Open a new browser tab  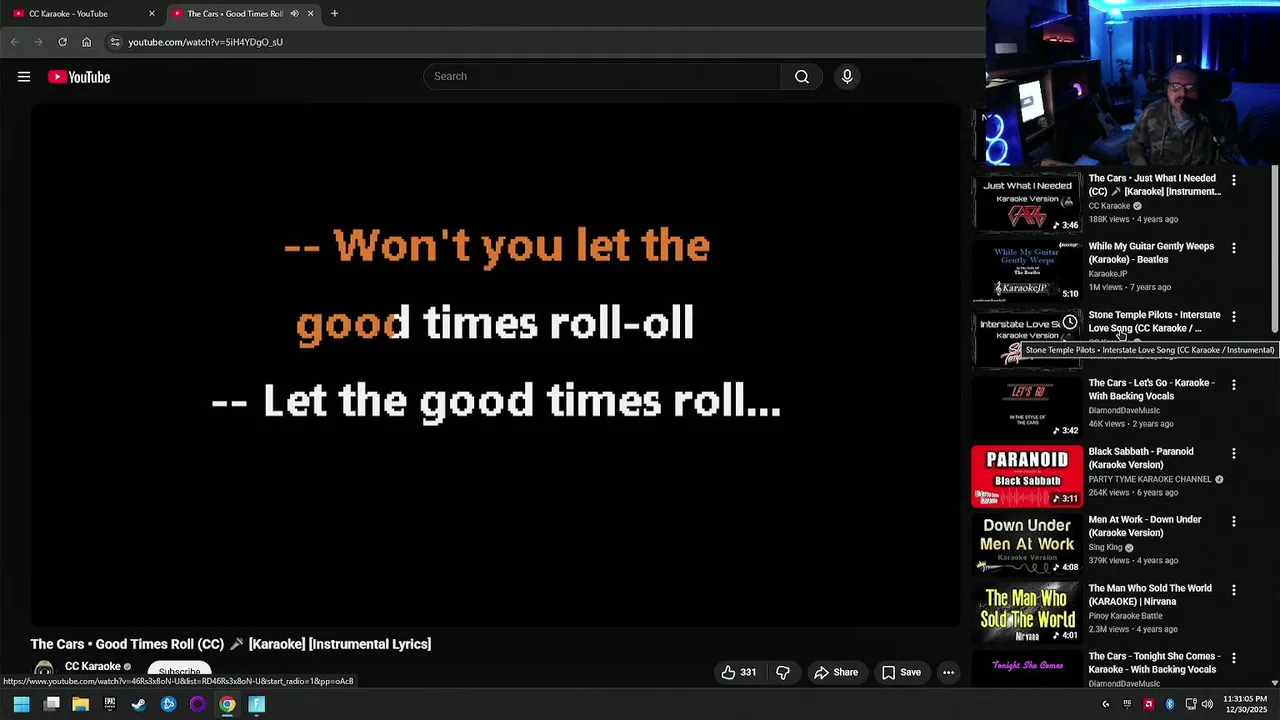point(334,14)
